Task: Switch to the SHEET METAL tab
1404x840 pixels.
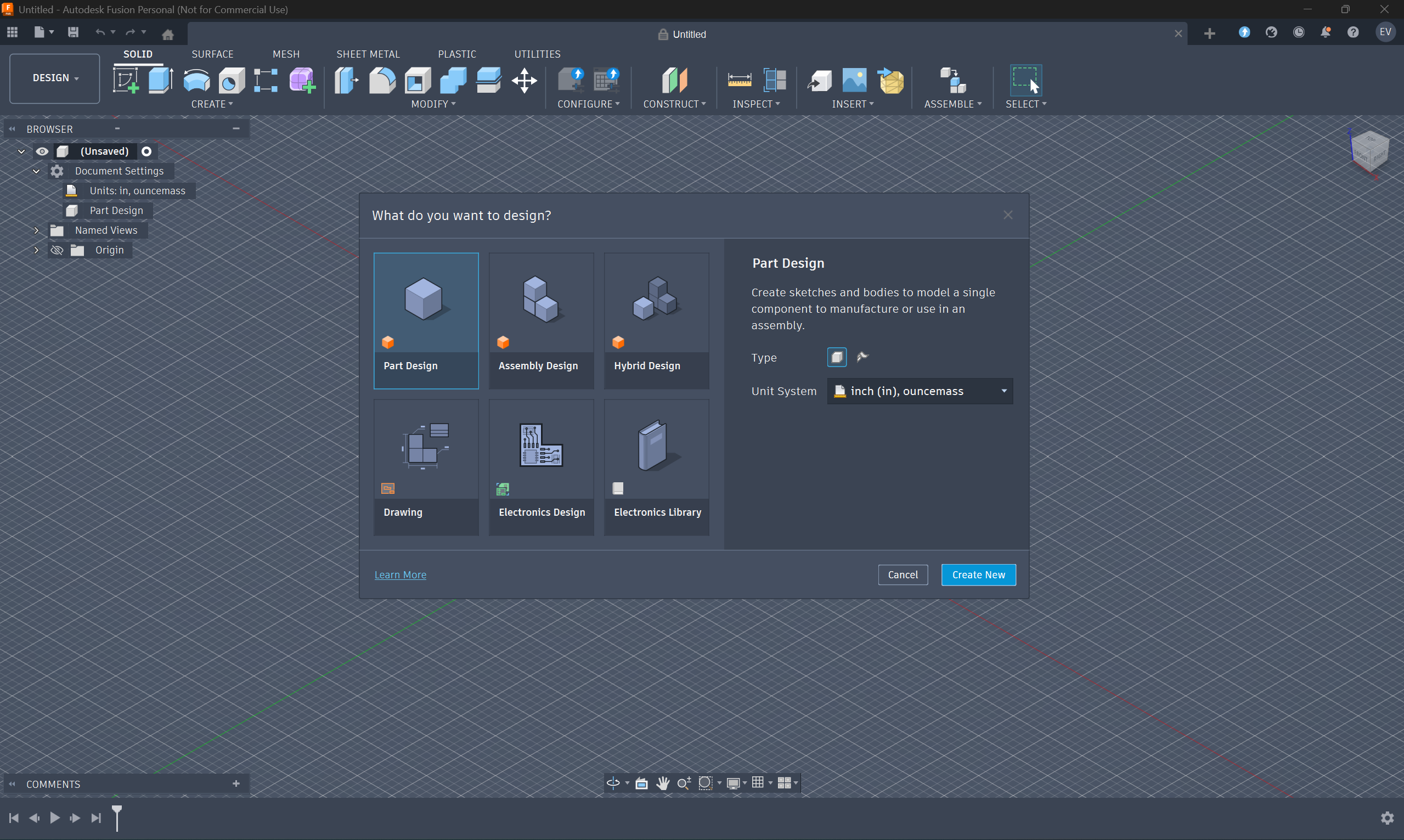Action: [368, 54]
